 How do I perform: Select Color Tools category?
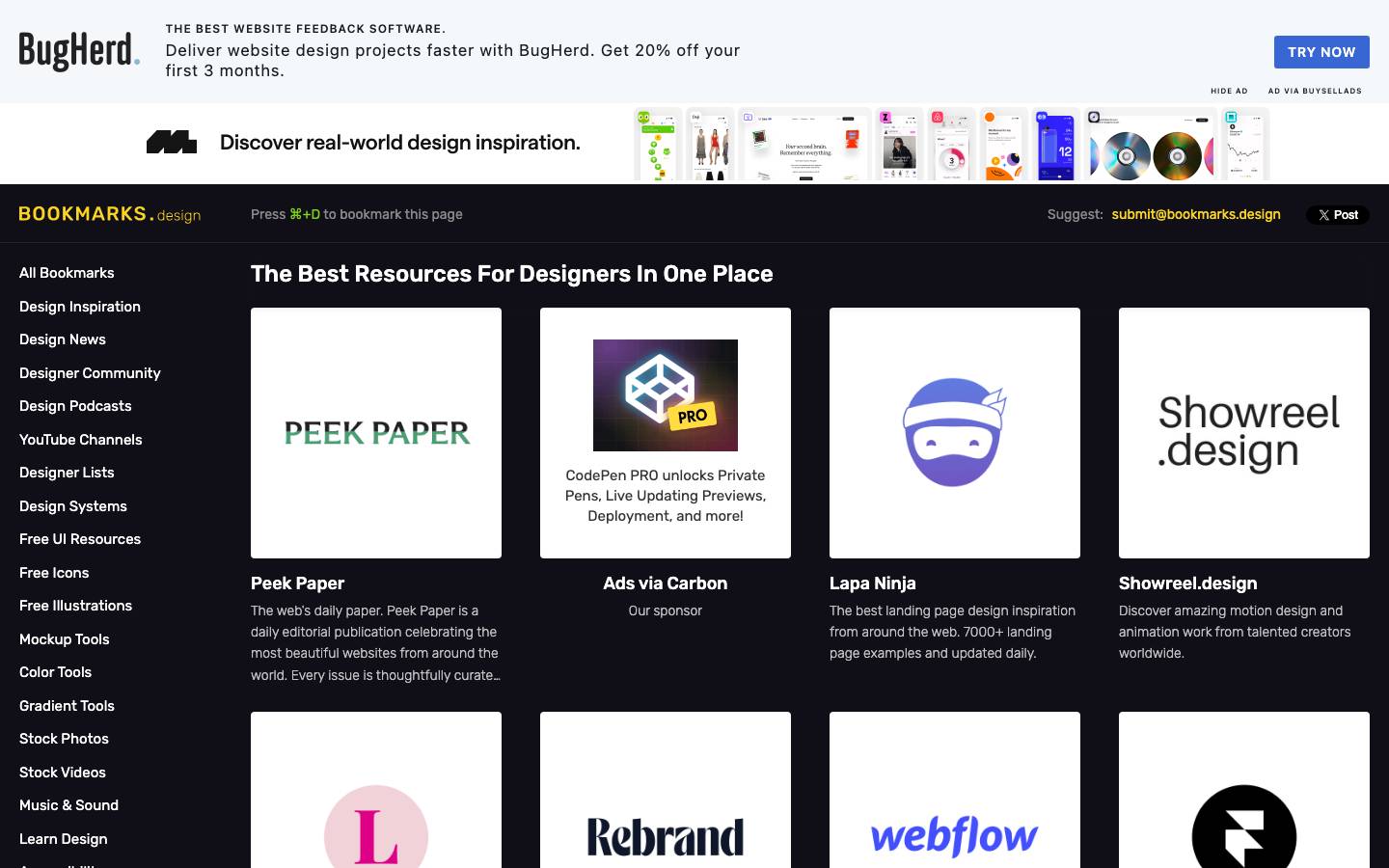pos(56,672)
